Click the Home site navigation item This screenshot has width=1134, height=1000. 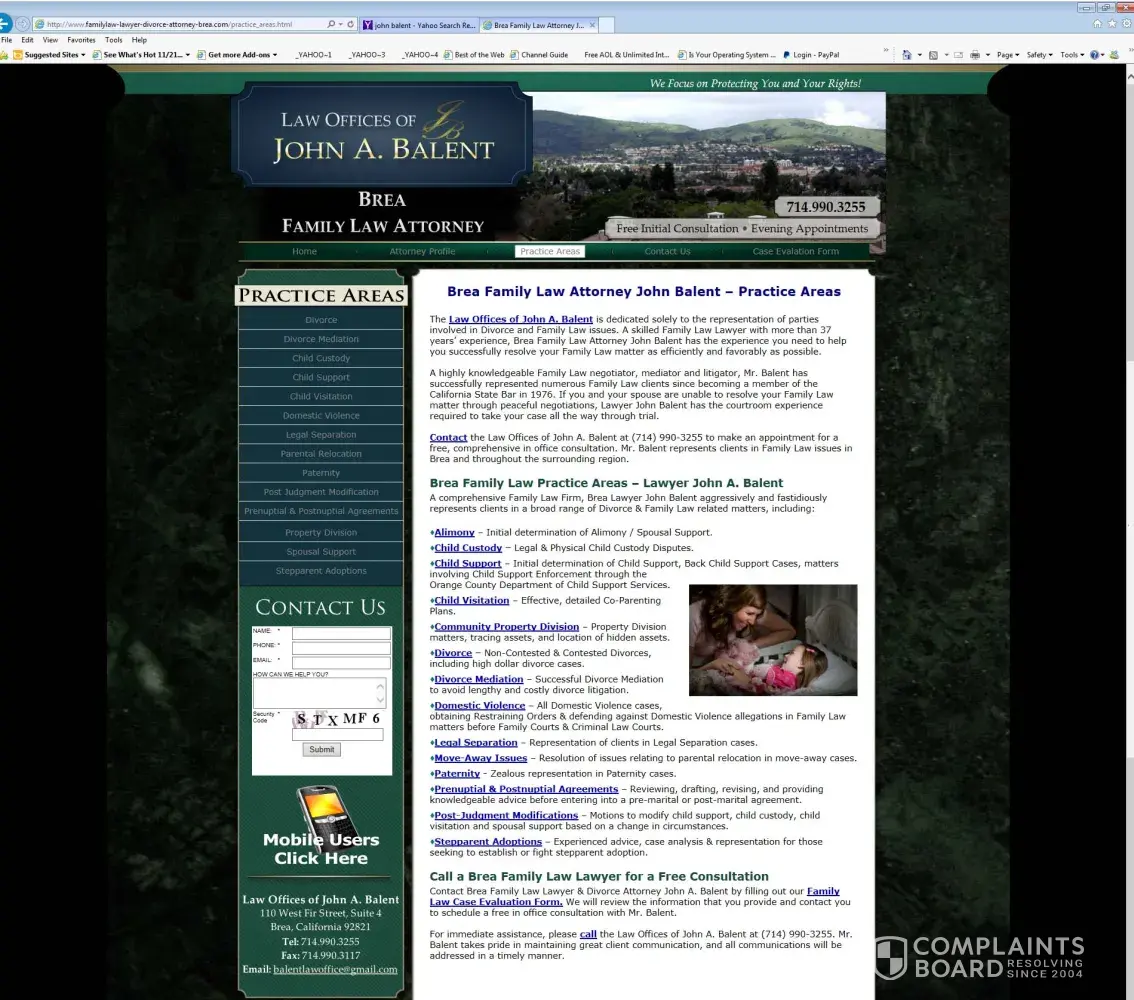click(304, 251)
